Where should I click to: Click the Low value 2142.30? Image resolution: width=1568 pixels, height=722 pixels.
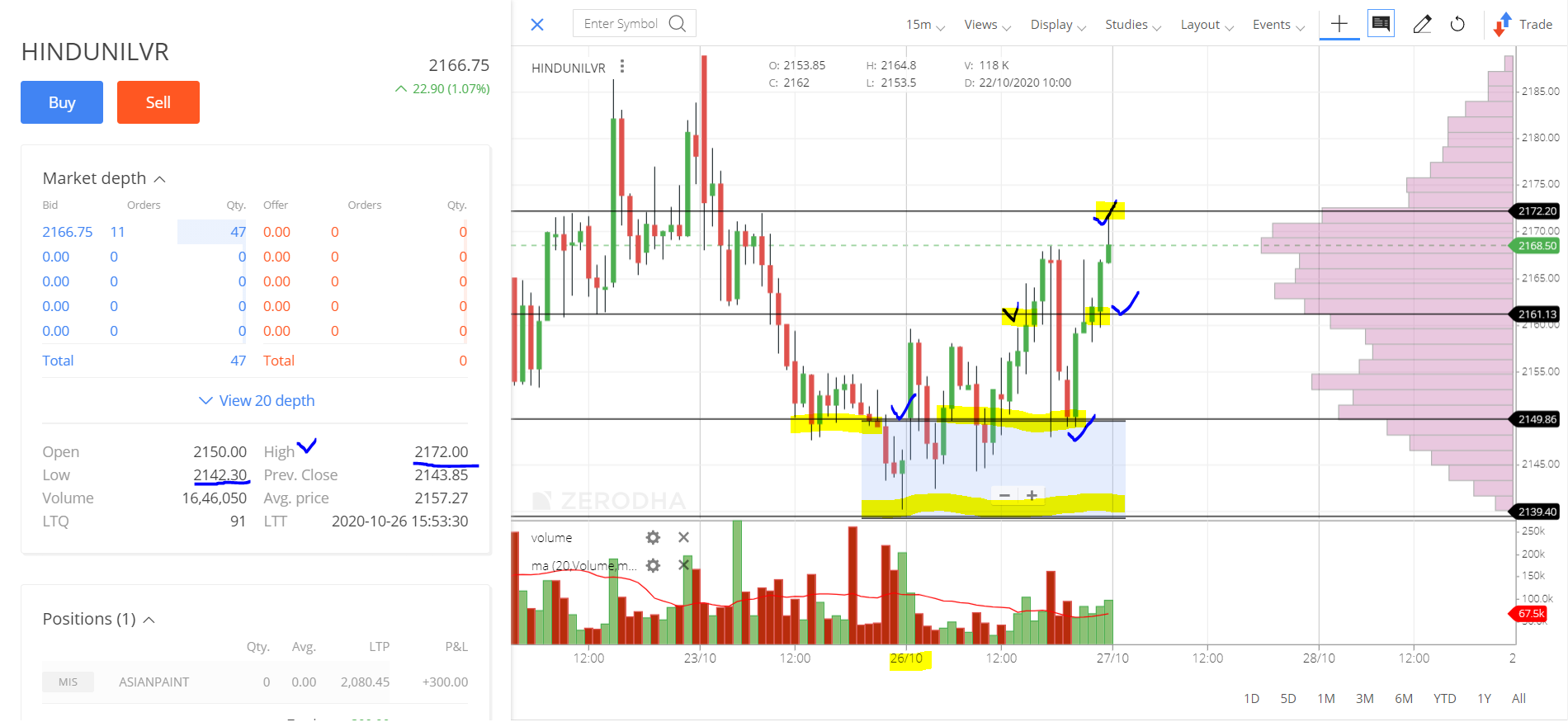click(x=220, y=474)
